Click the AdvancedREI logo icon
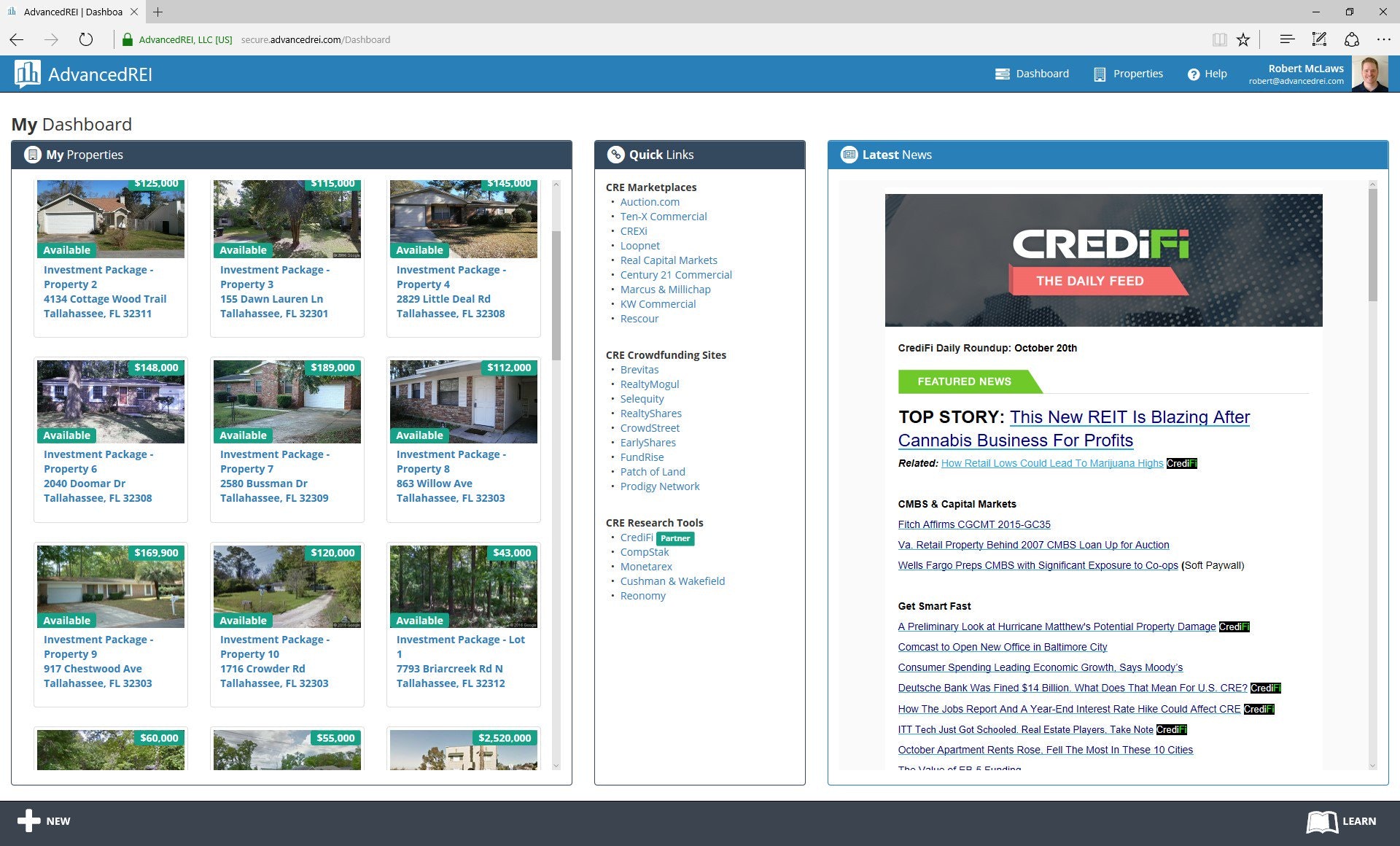This screenshot has width=1400, height=846. [28, 74]
